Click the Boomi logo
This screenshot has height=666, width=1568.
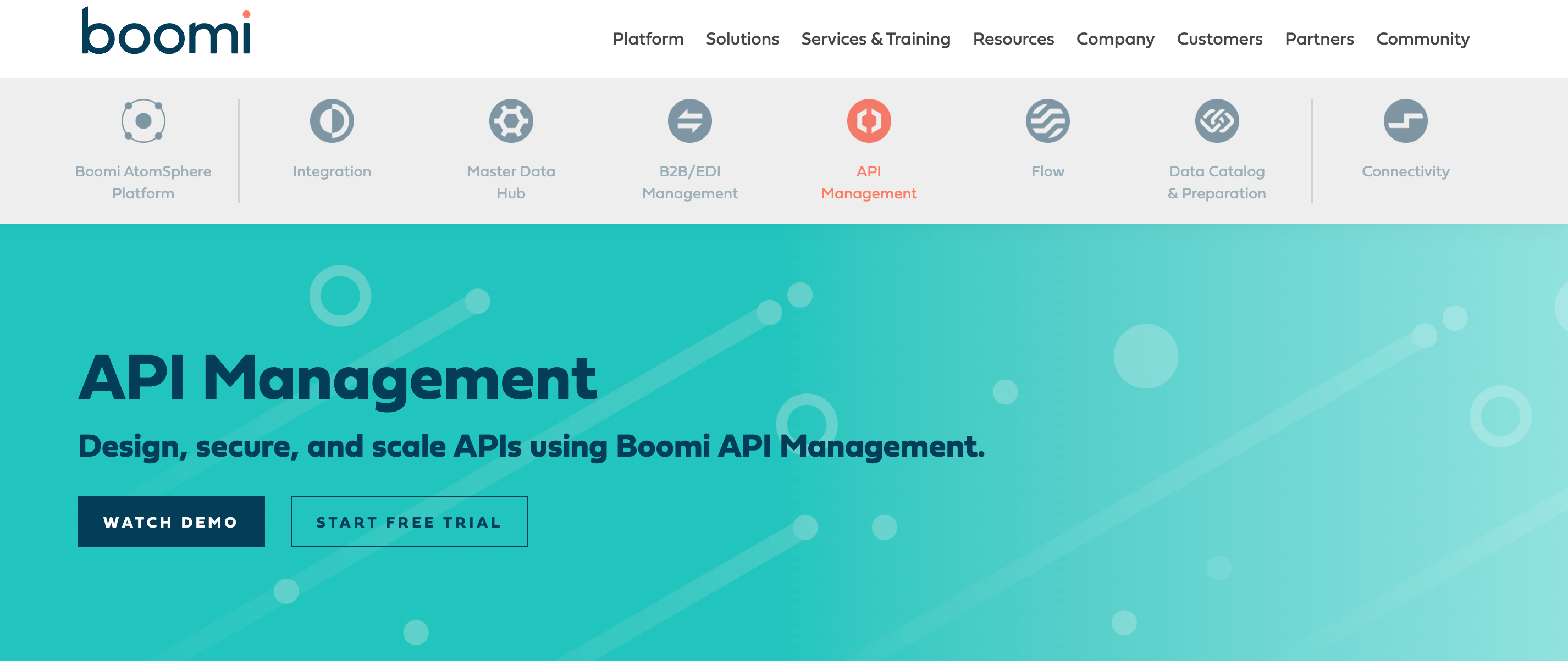(x=165, y=30)
